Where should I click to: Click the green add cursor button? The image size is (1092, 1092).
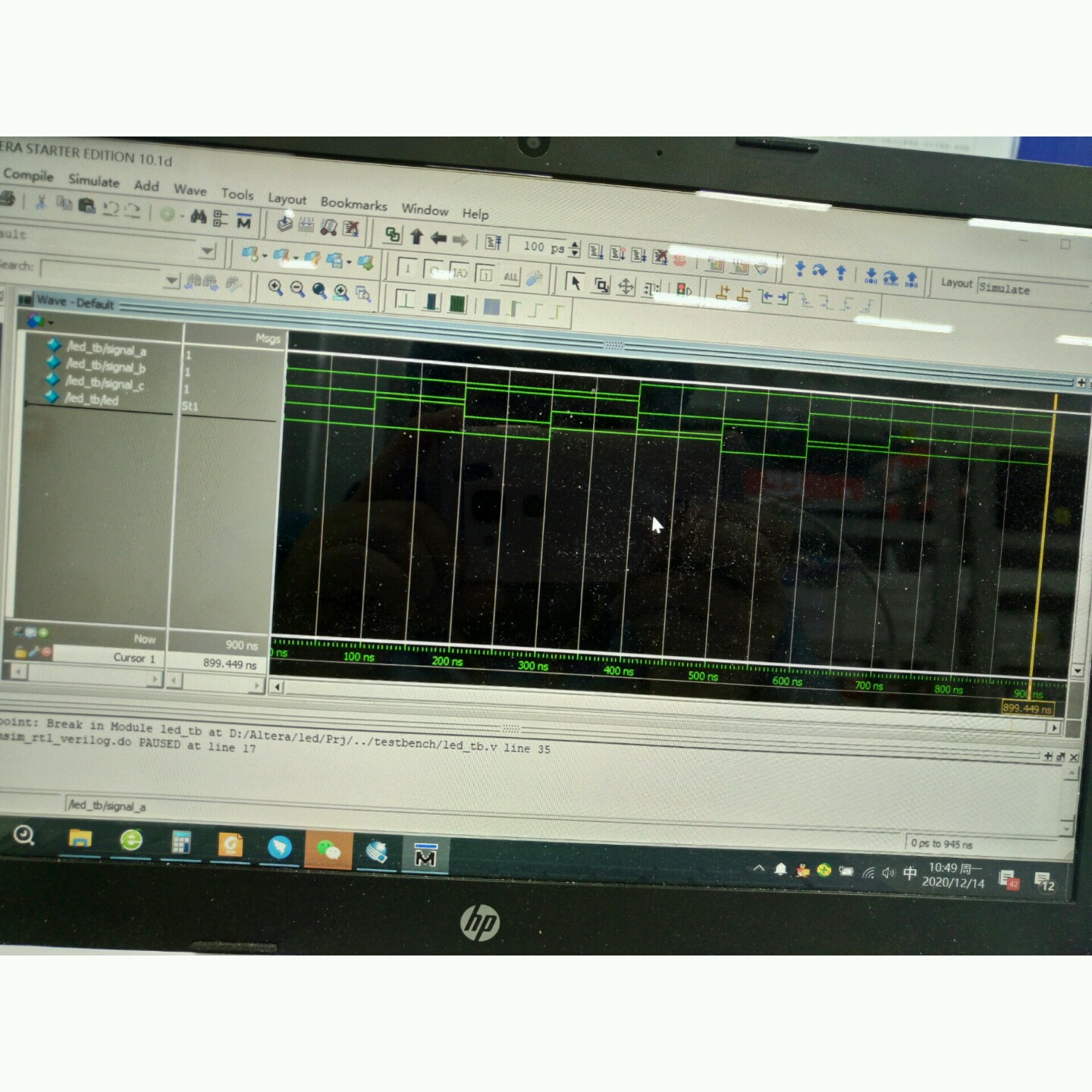click(x=43, y=633)
